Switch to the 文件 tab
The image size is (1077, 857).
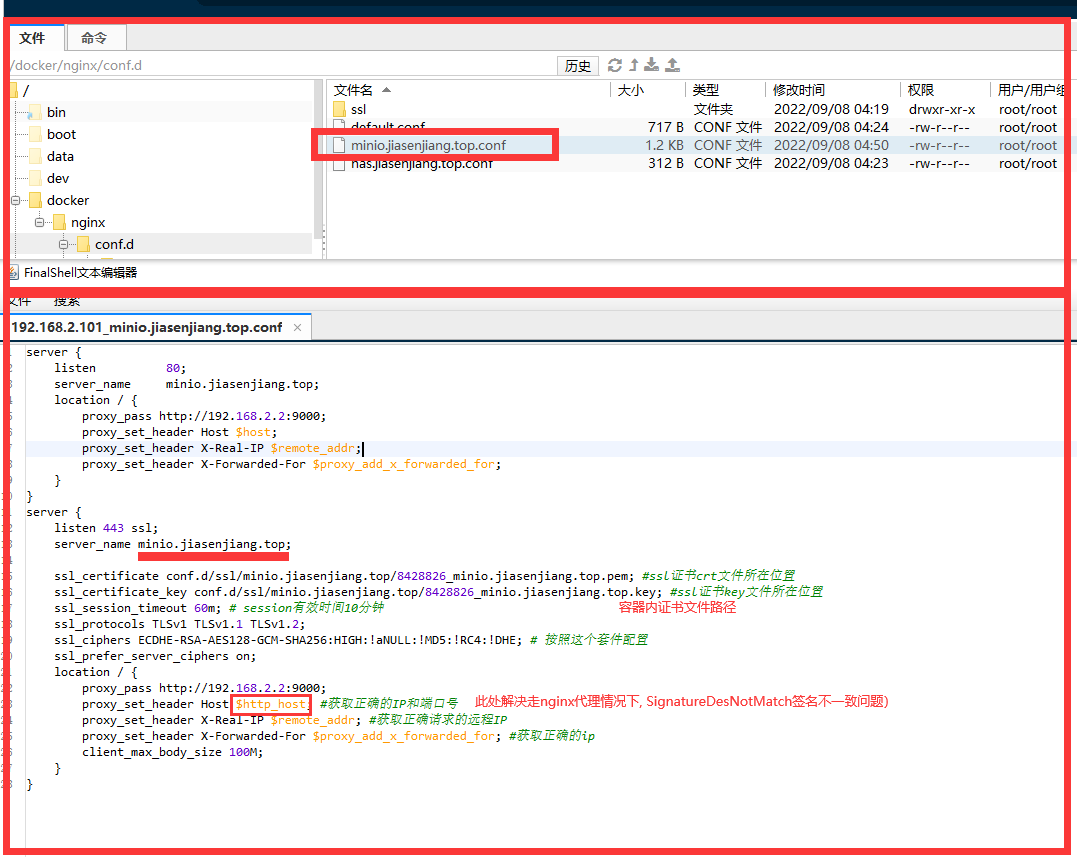33,38
